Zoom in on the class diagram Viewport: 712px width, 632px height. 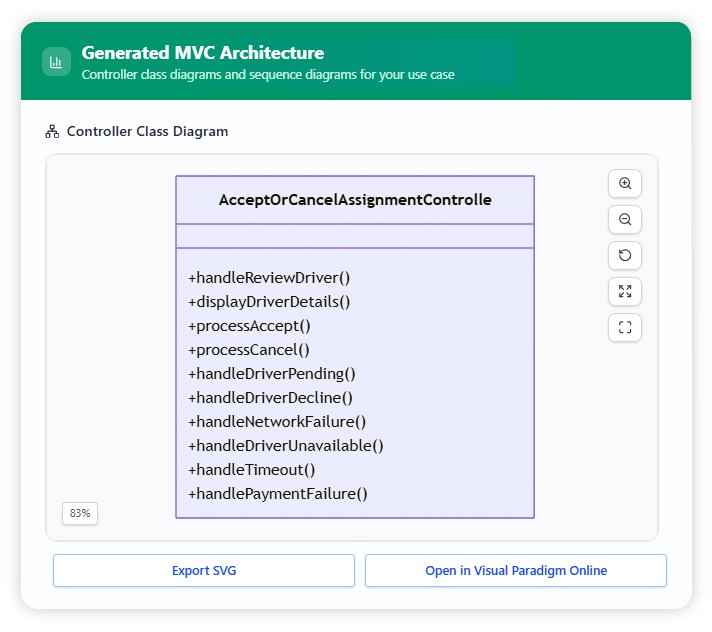pyautogui.click(x=625, y=184)
